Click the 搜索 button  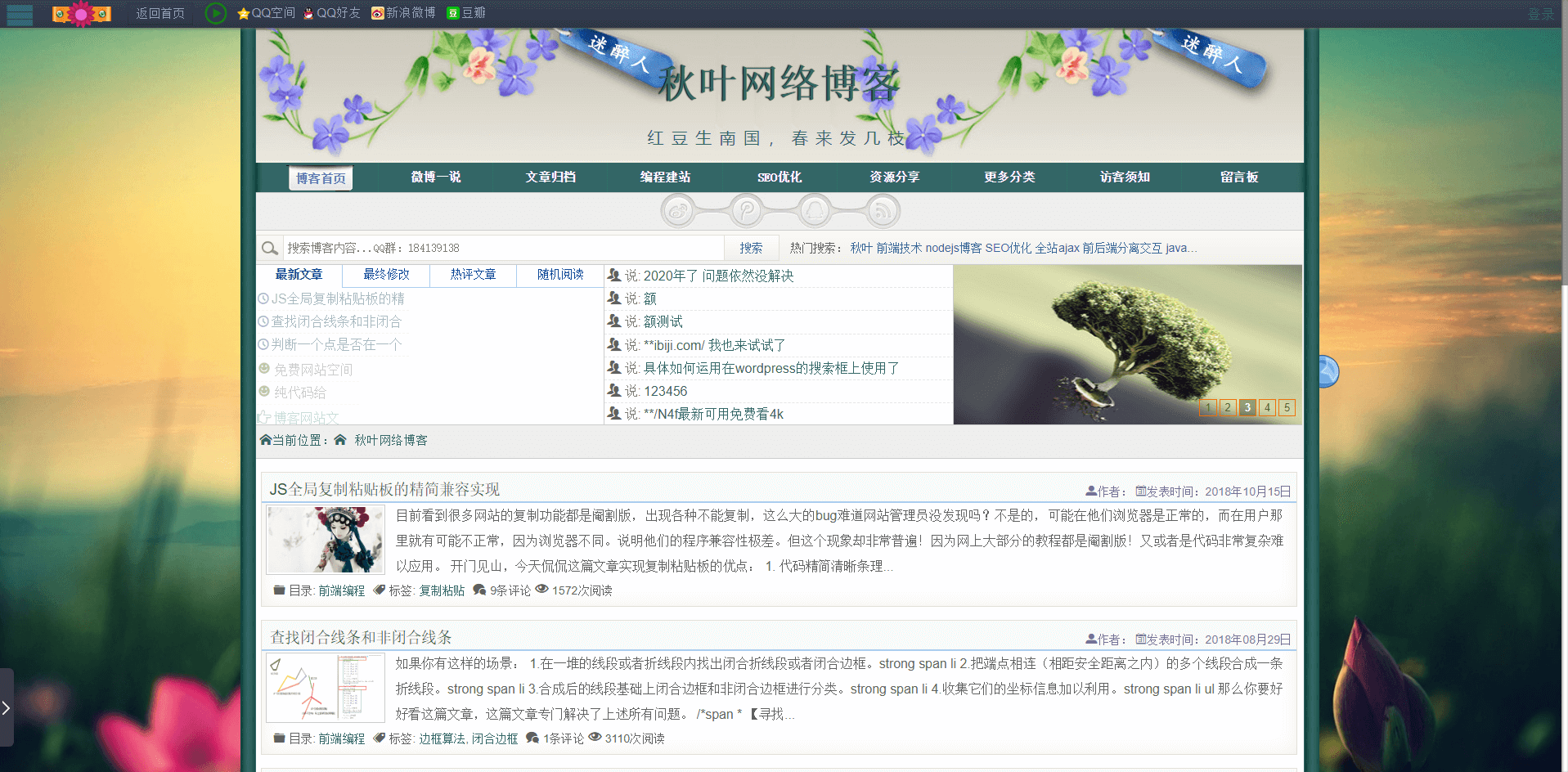(x=751, y=248)
